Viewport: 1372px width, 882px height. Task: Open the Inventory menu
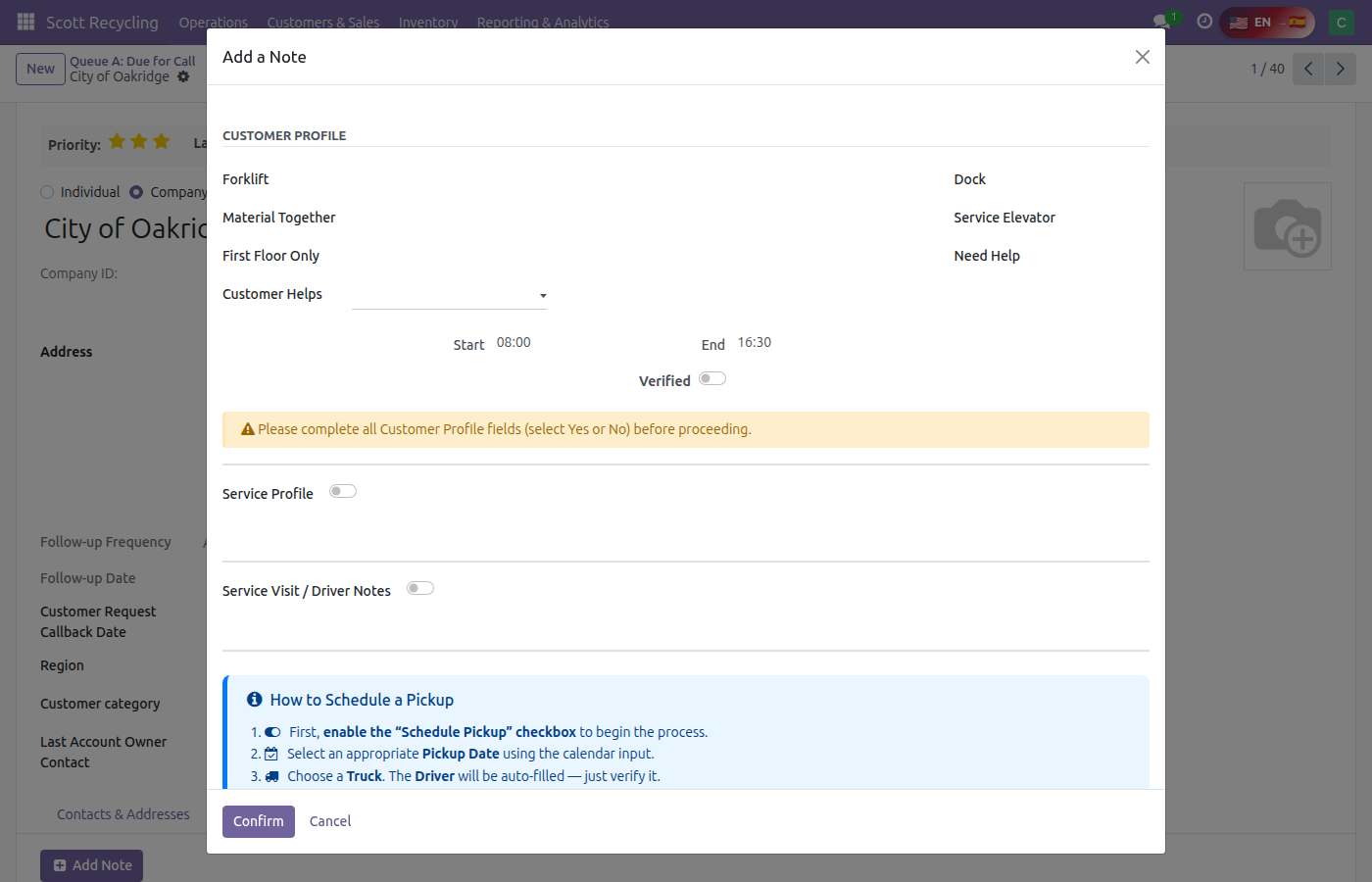[428, 22]
